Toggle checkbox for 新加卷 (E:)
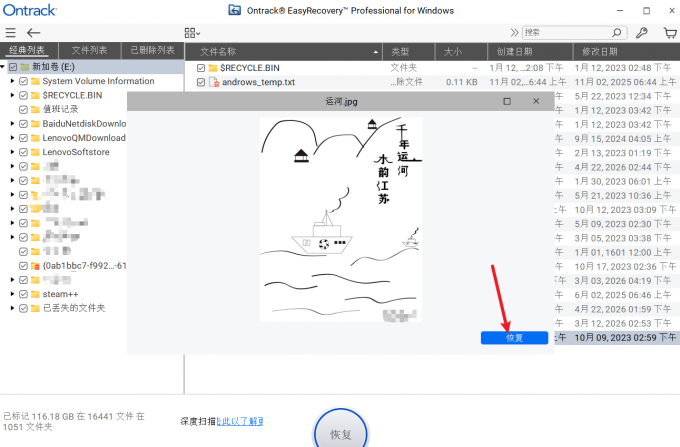 click(x=13, y=67)
